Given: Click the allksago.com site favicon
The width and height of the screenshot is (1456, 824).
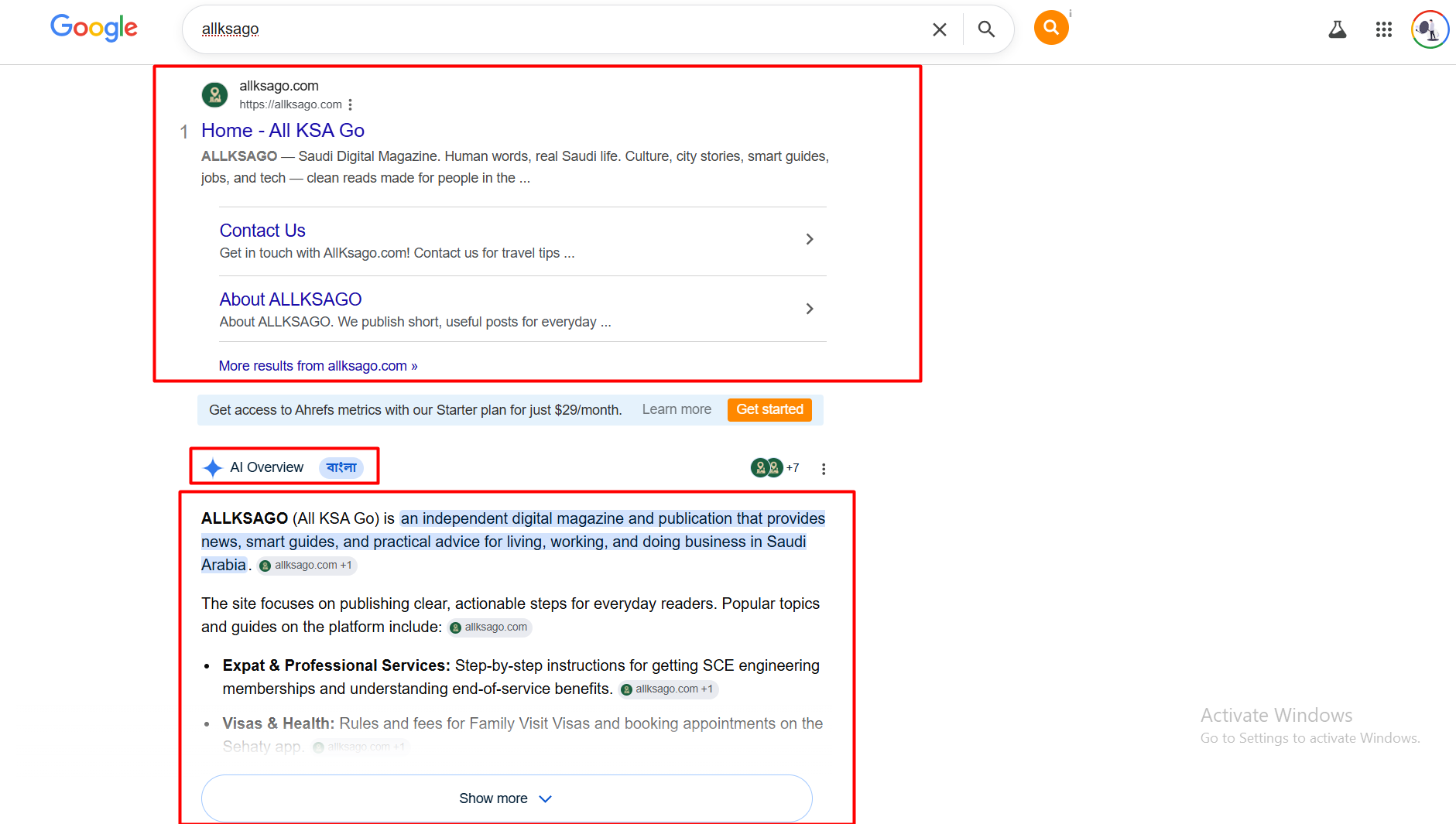Looking at the screenshot, I should click(214, 94).
